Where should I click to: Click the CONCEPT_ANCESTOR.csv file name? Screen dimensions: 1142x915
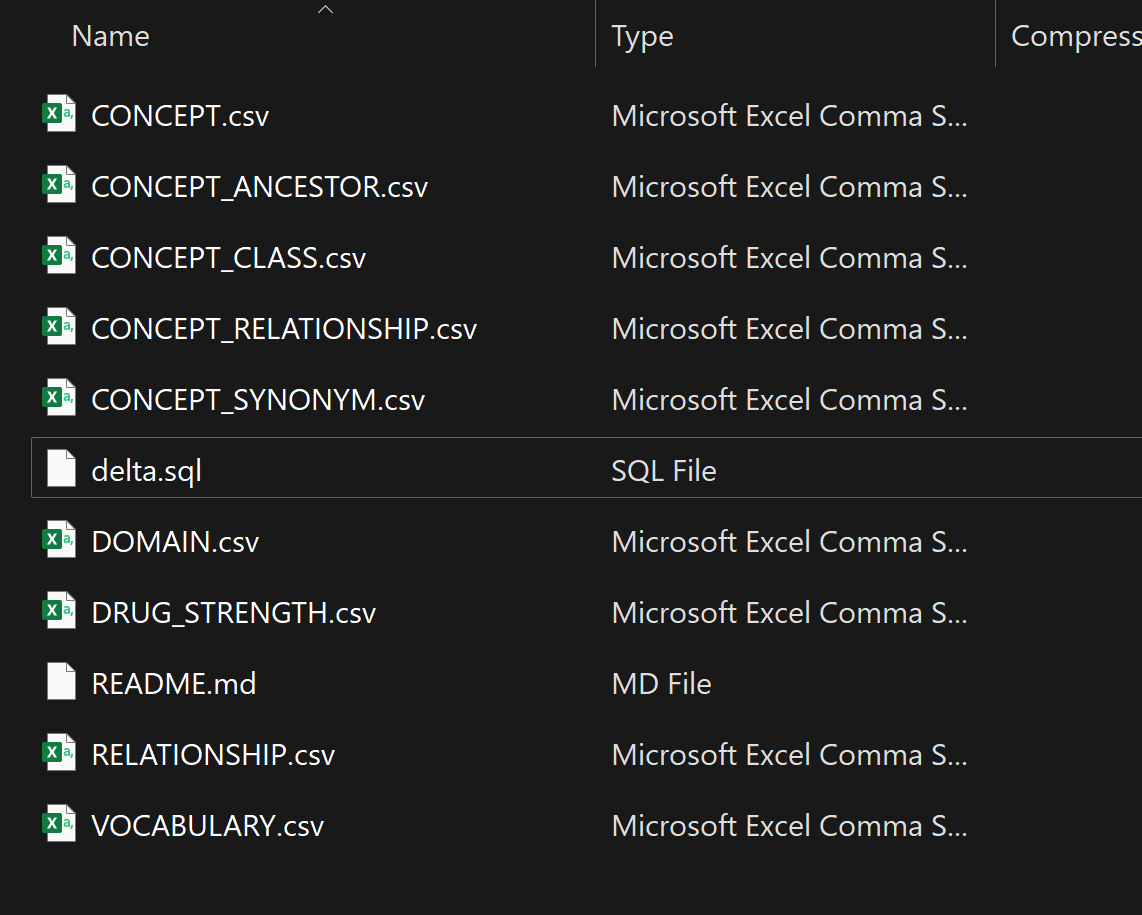[259, 187]
